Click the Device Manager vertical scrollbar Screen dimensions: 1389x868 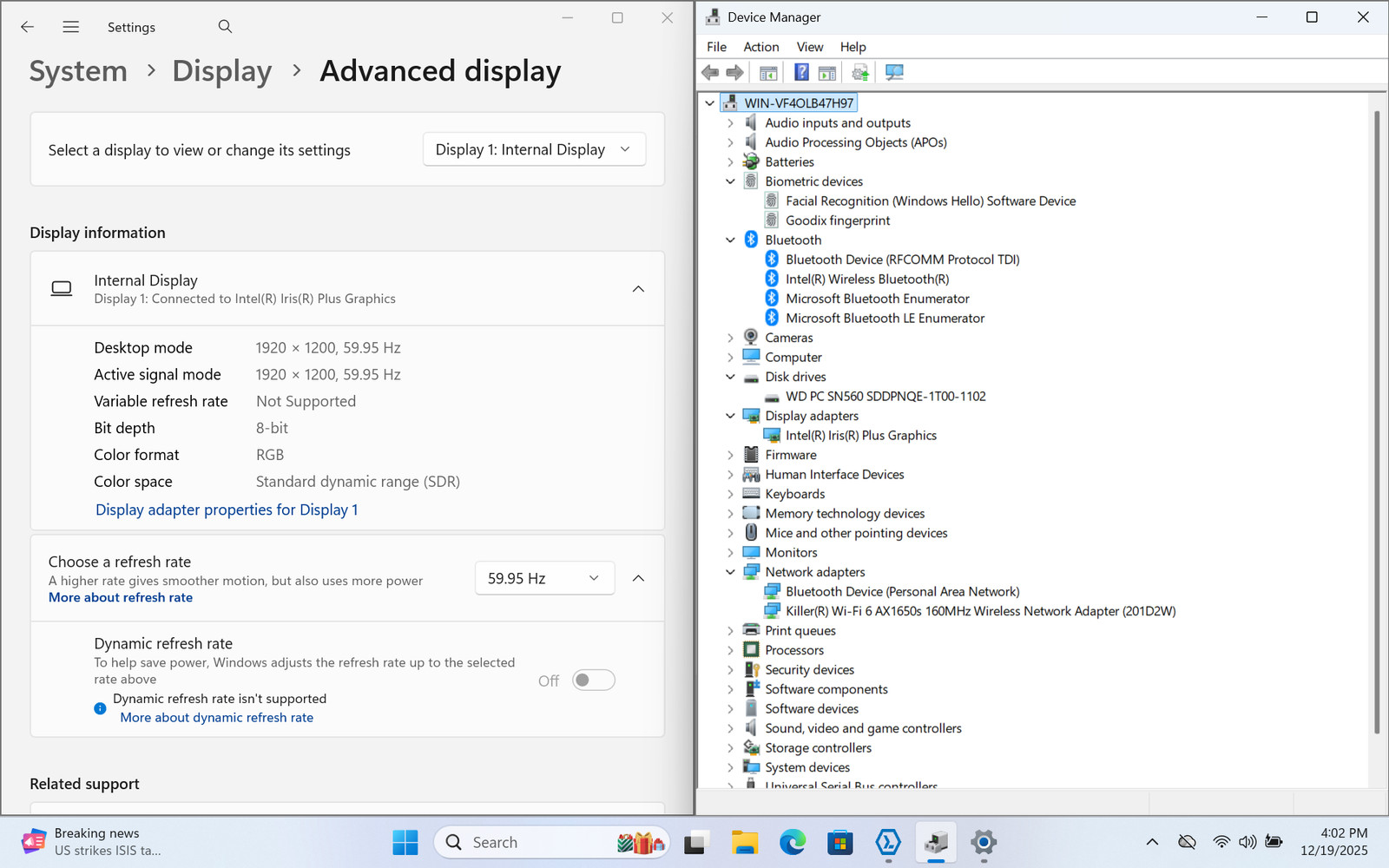[1377, 422]
